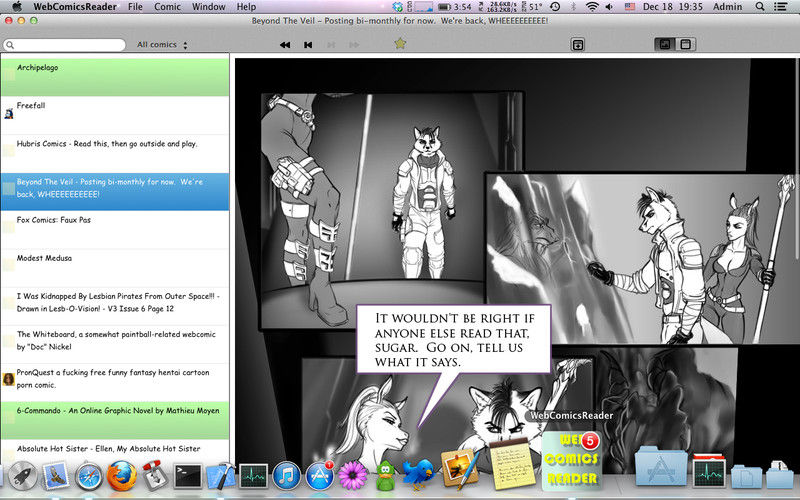
Task: Go to previous comic strip button
Action: pyautogui.click(x=308, y=45)
